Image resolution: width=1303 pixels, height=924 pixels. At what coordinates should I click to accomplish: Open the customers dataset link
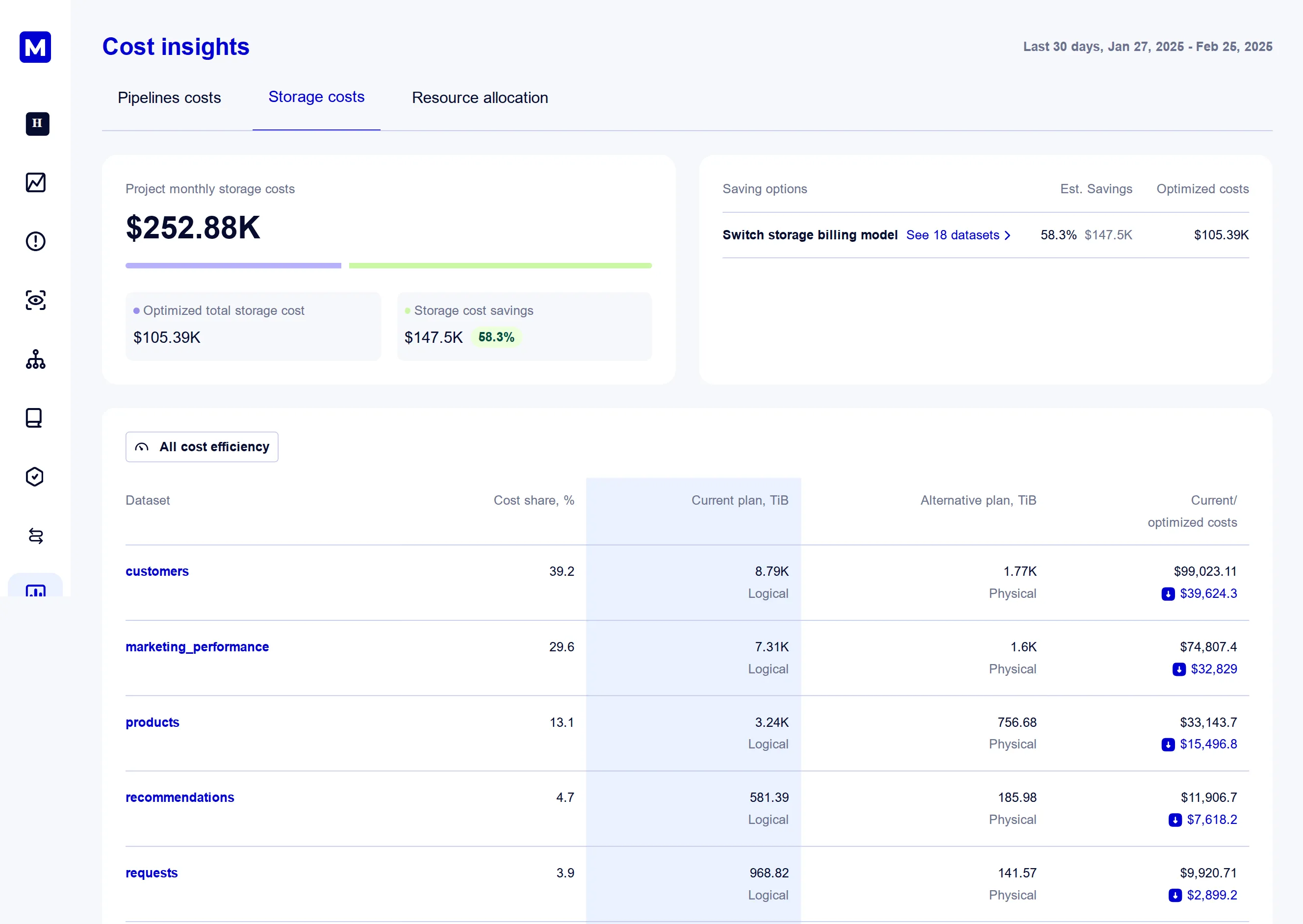(x=157, y=571)
